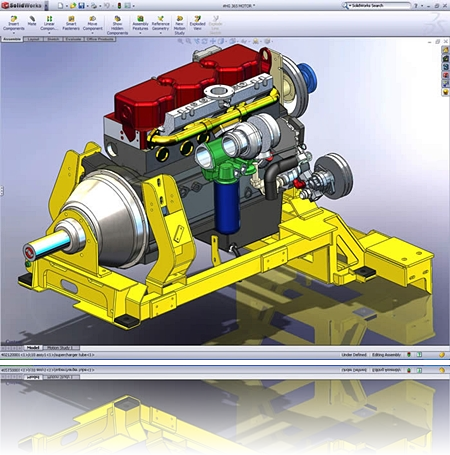450x455 pixels.
Task: Open Hide/Show Items icon in view toolbar
Action: (233, 41)
